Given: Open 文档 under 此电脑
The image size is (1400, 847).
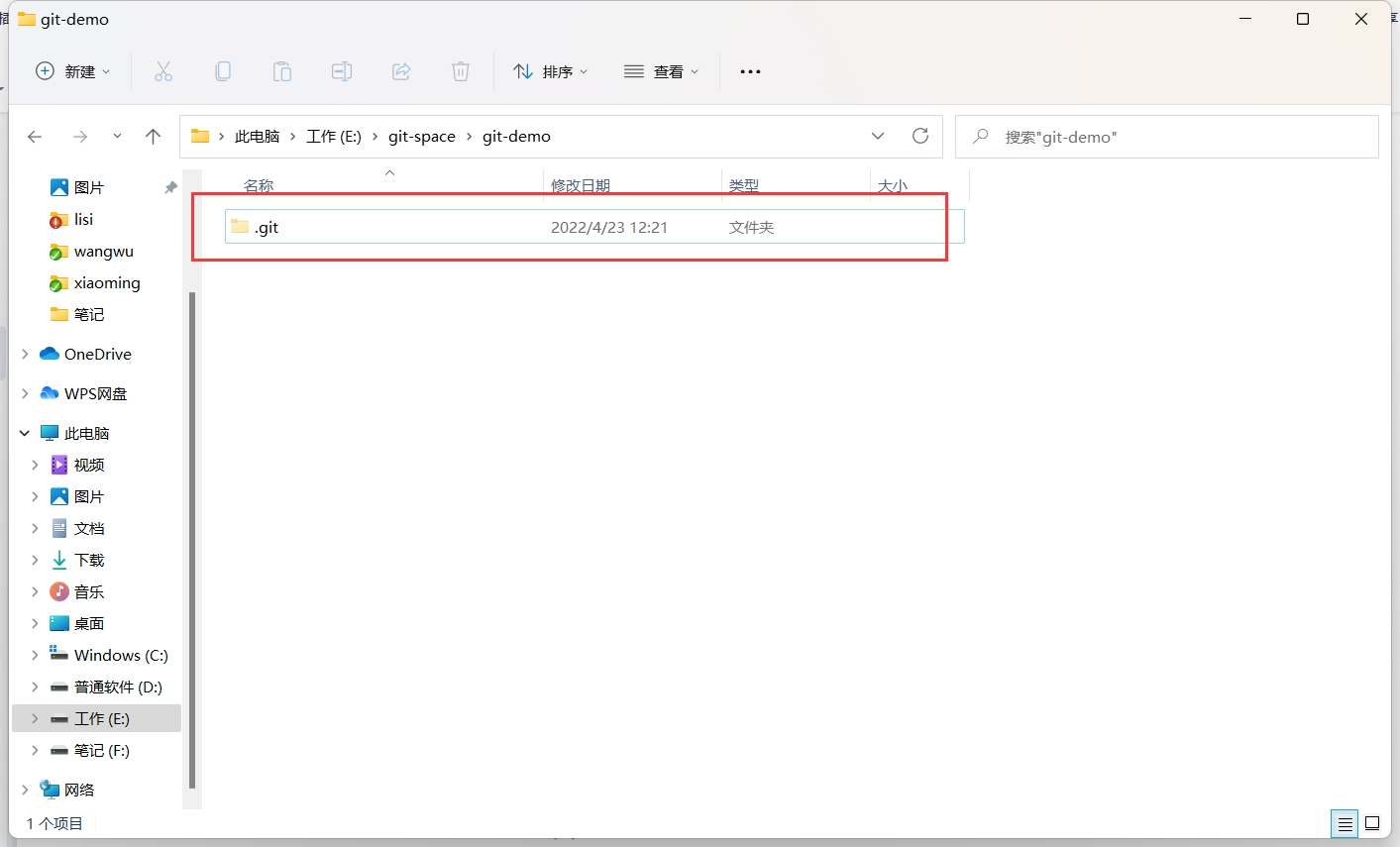Looking at the screenshot, I should tap(89, 528).
